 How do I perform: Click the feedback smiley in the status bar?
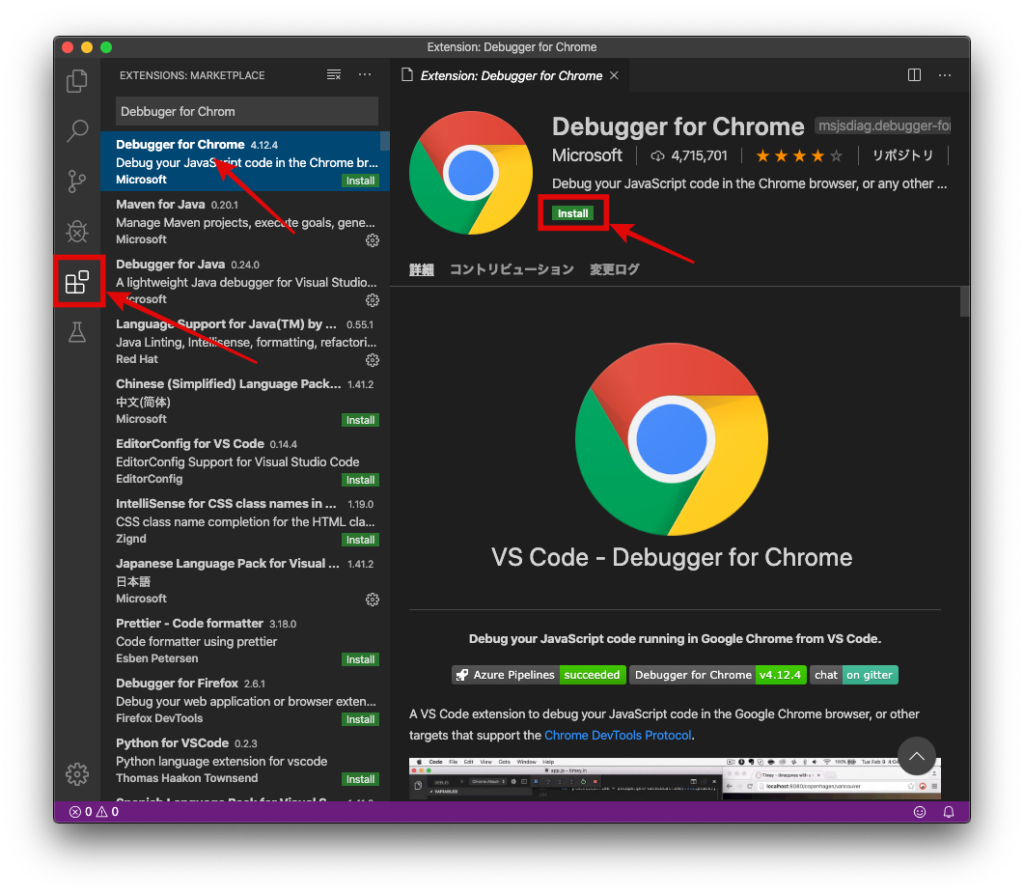[920, 811]
